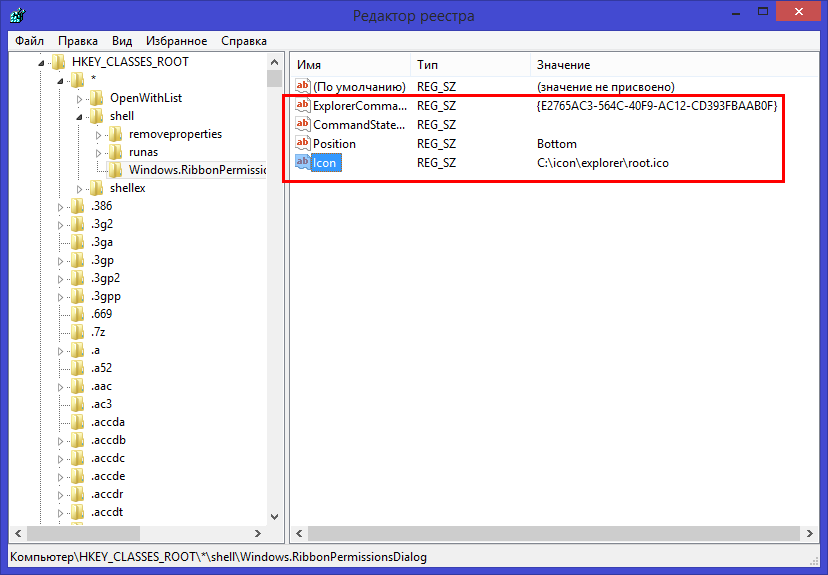Sort by the Имя column header

[350, 65]
